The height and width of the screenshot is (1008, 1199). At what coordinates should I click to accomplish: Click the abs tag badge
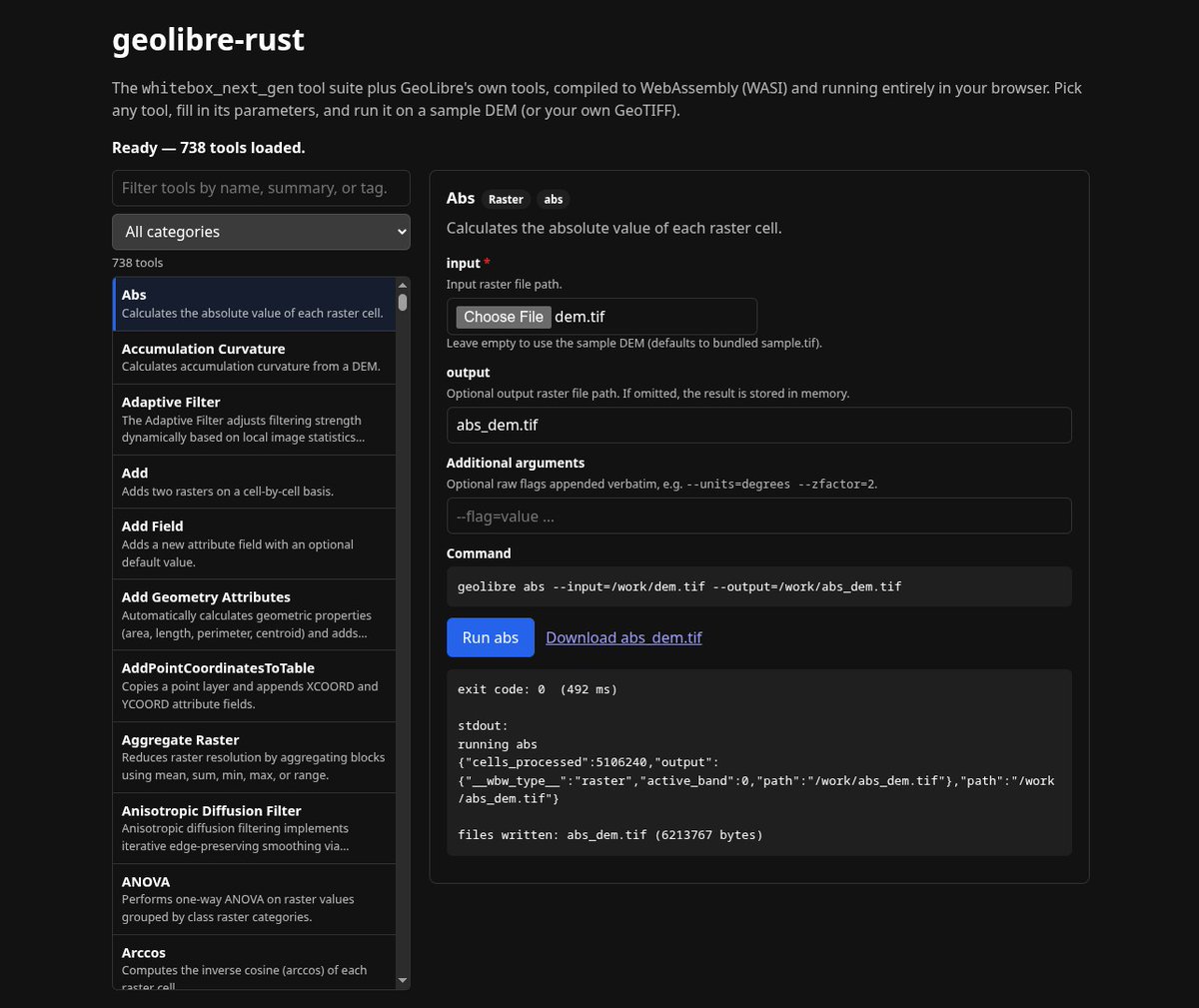pyautogui.click(x=554, y=199)
